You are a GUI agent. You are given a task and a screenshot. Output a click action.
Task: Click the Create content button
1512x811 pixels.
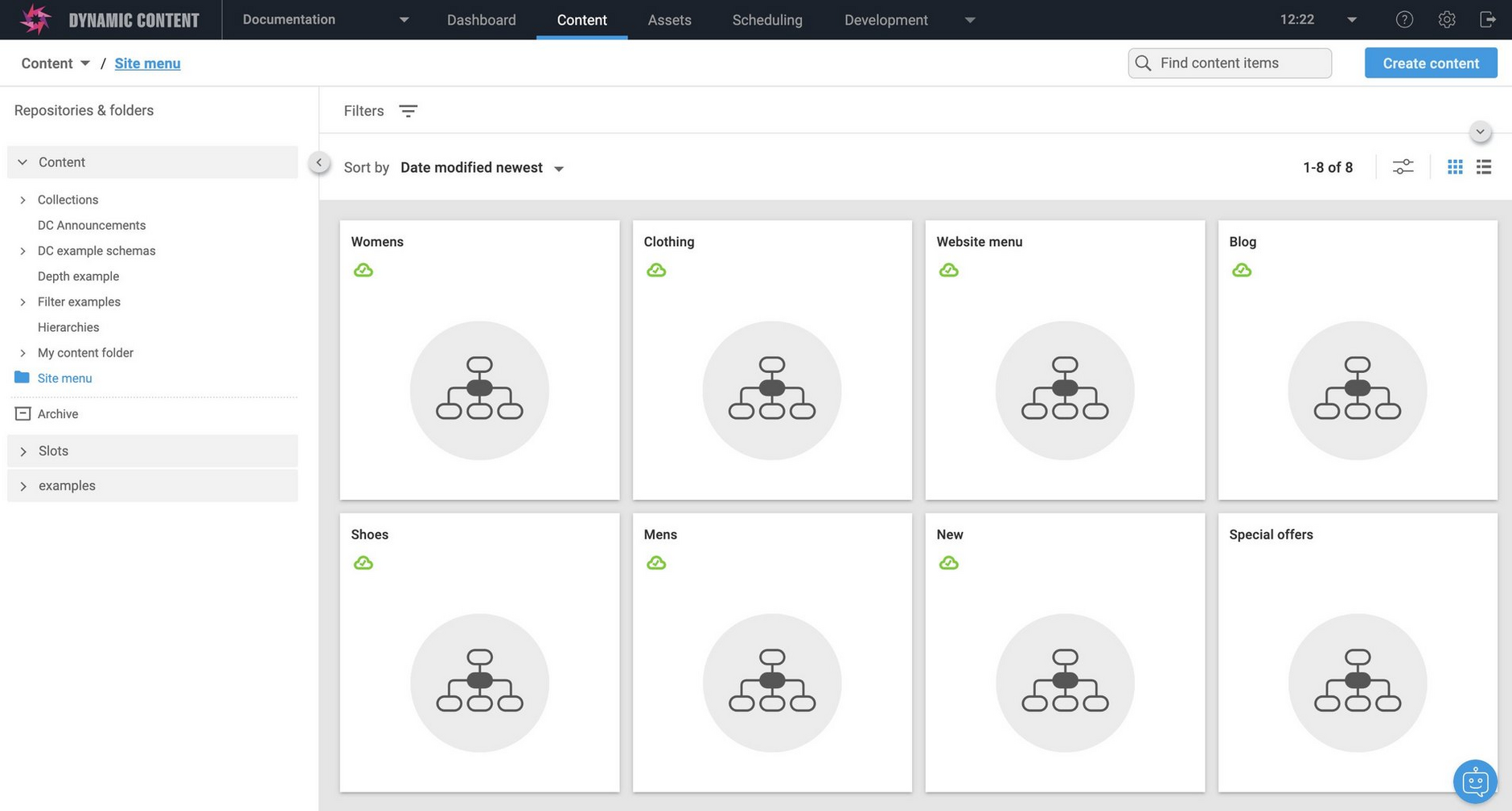click(1431, 63)
